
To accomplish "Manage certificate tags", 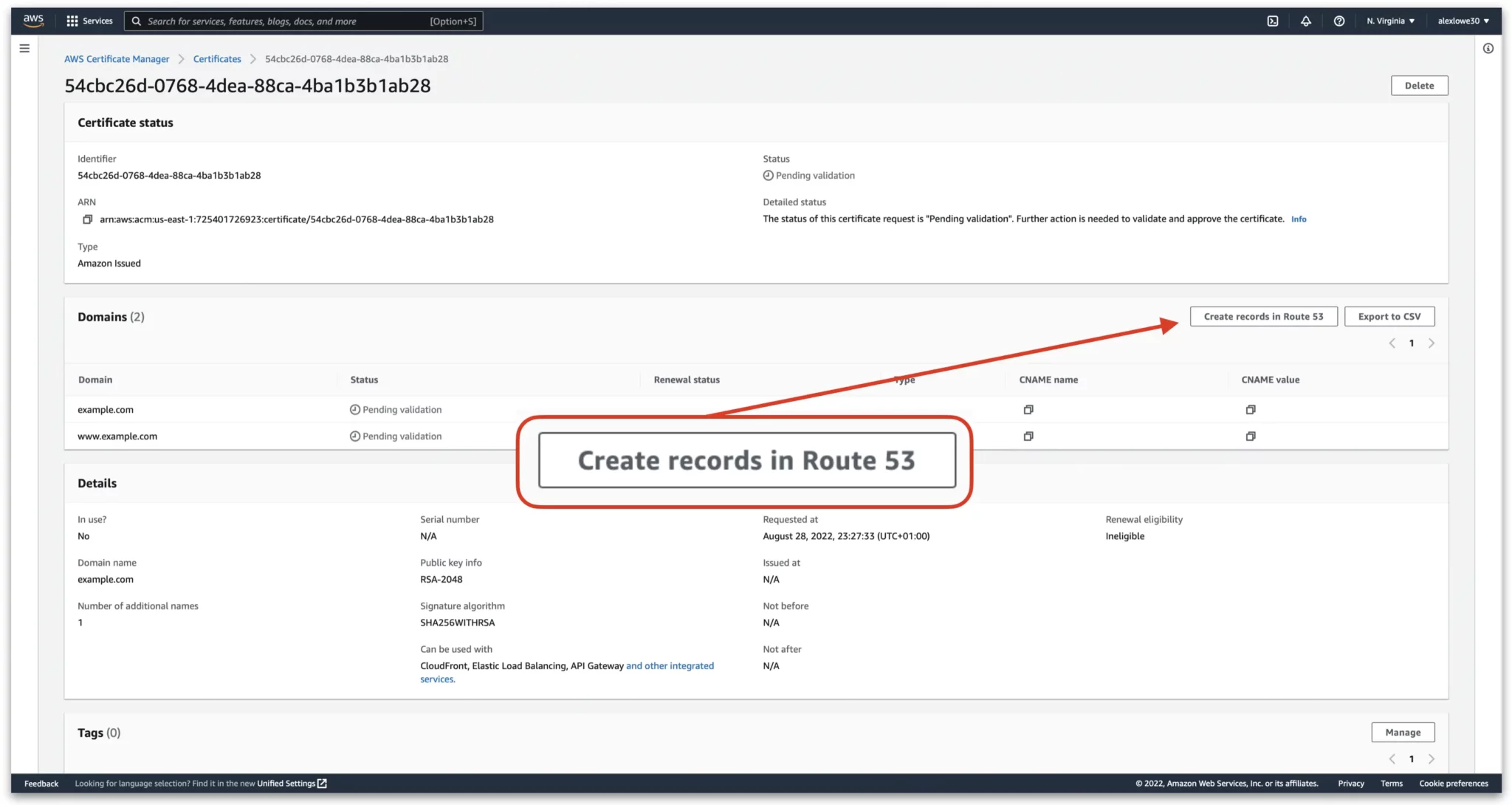I will point(1403,733).
